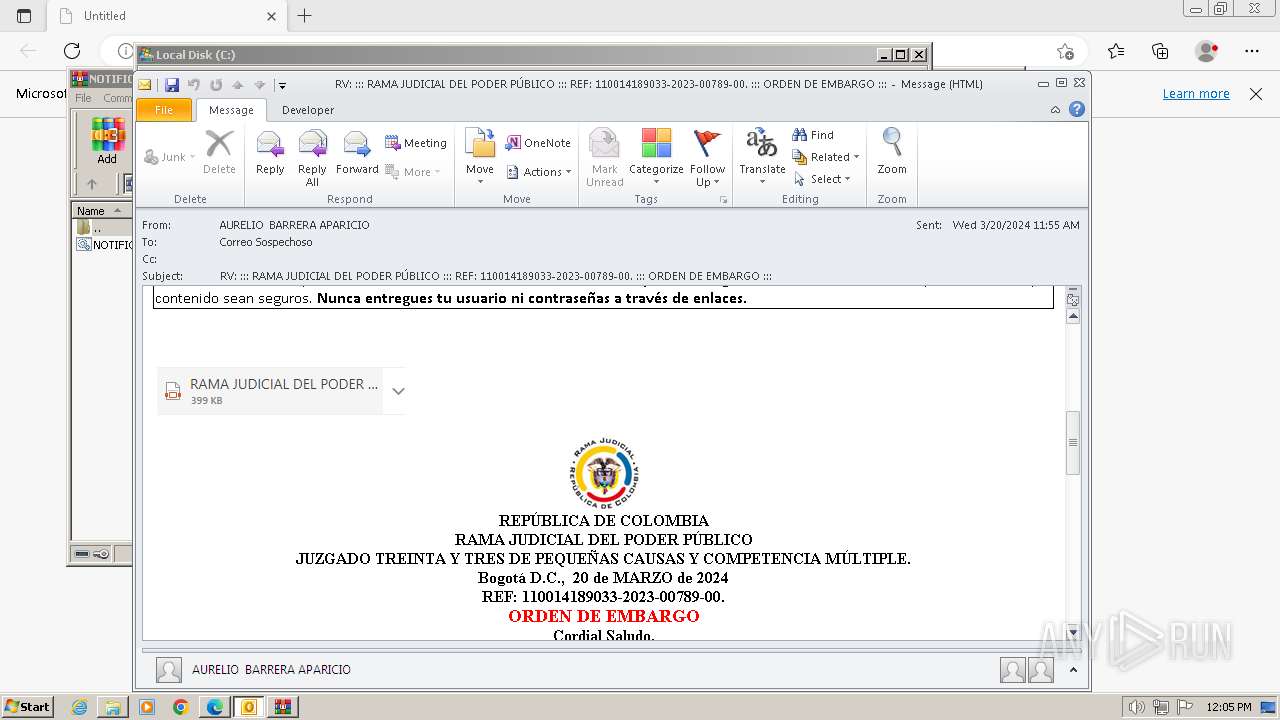The width and height of the screenshot is (1280, 720).
Task: Show the clock at 12:05 PM
Action: point(1229,707)
